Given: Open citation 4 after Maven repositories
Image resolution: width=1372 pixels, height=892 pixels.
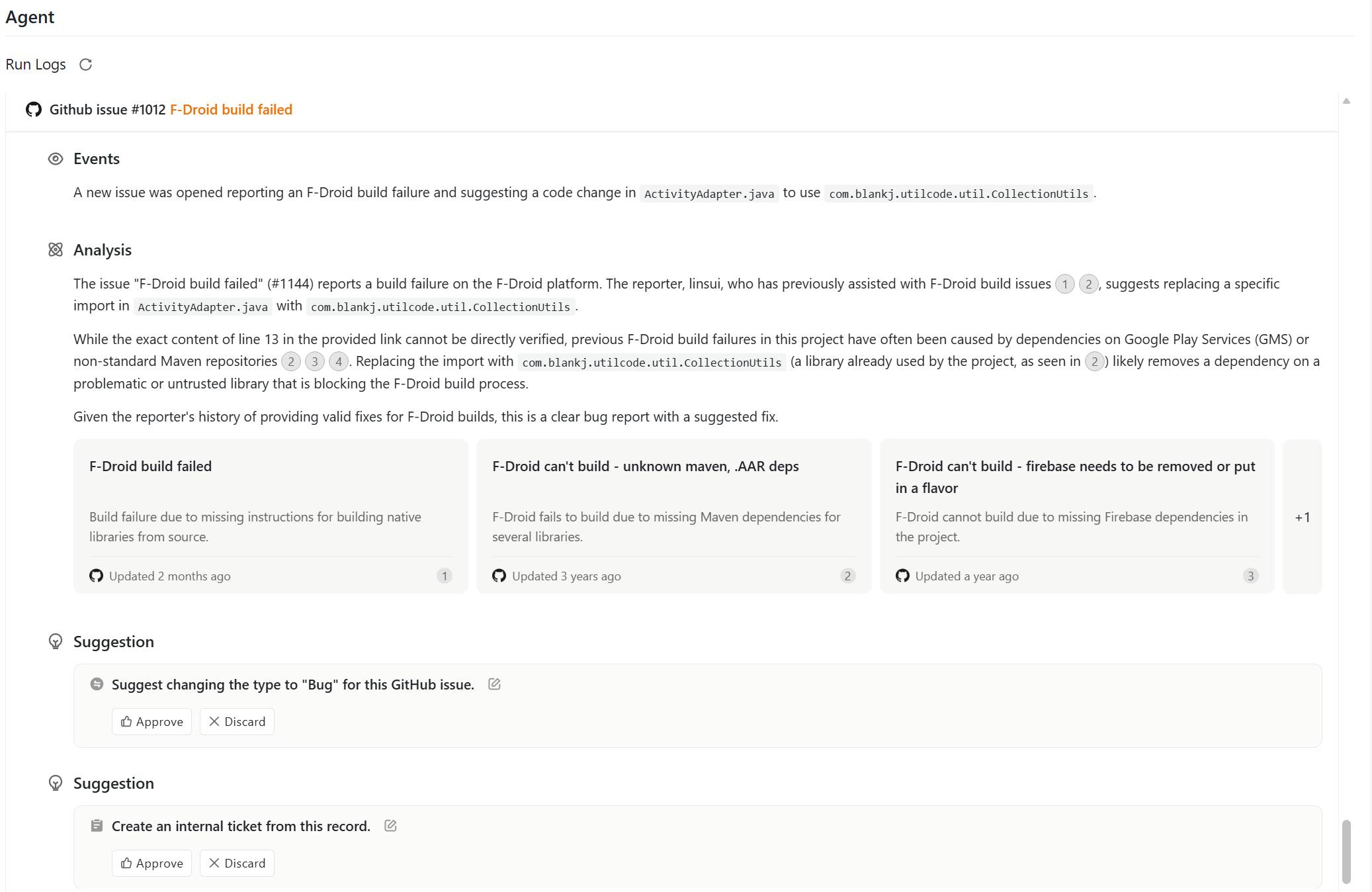Looking at the screenshot, I should [339, 362].
